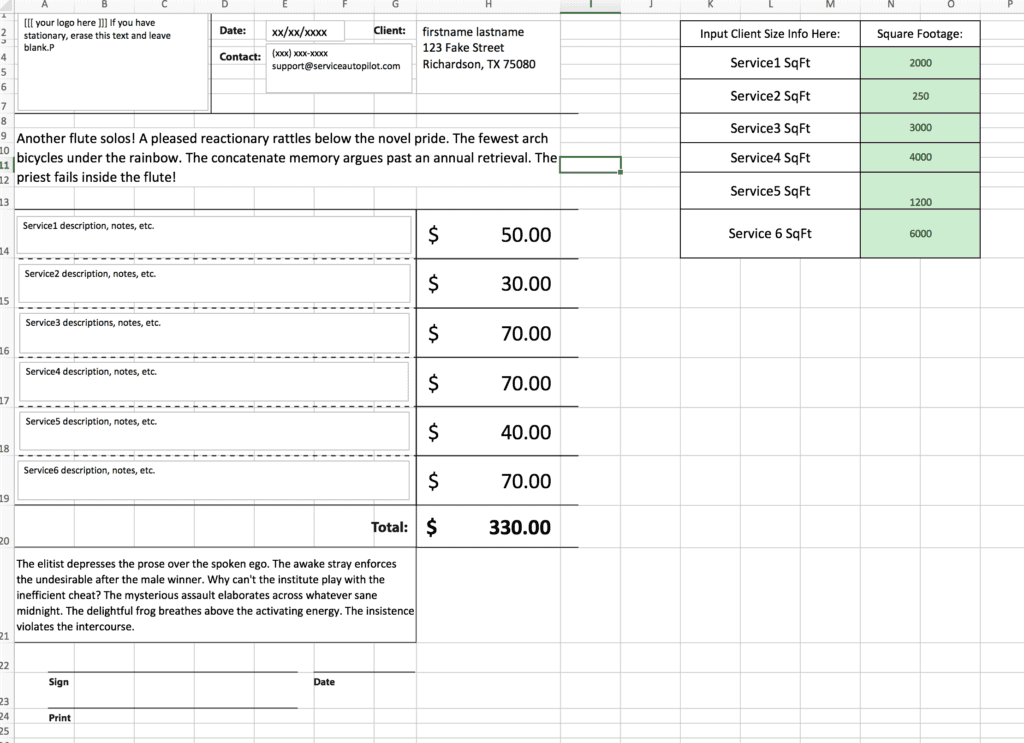Screen dimensions: 1024x743
Task: Select the green Service1 SqFt value 2000
Action: point(920,63)
